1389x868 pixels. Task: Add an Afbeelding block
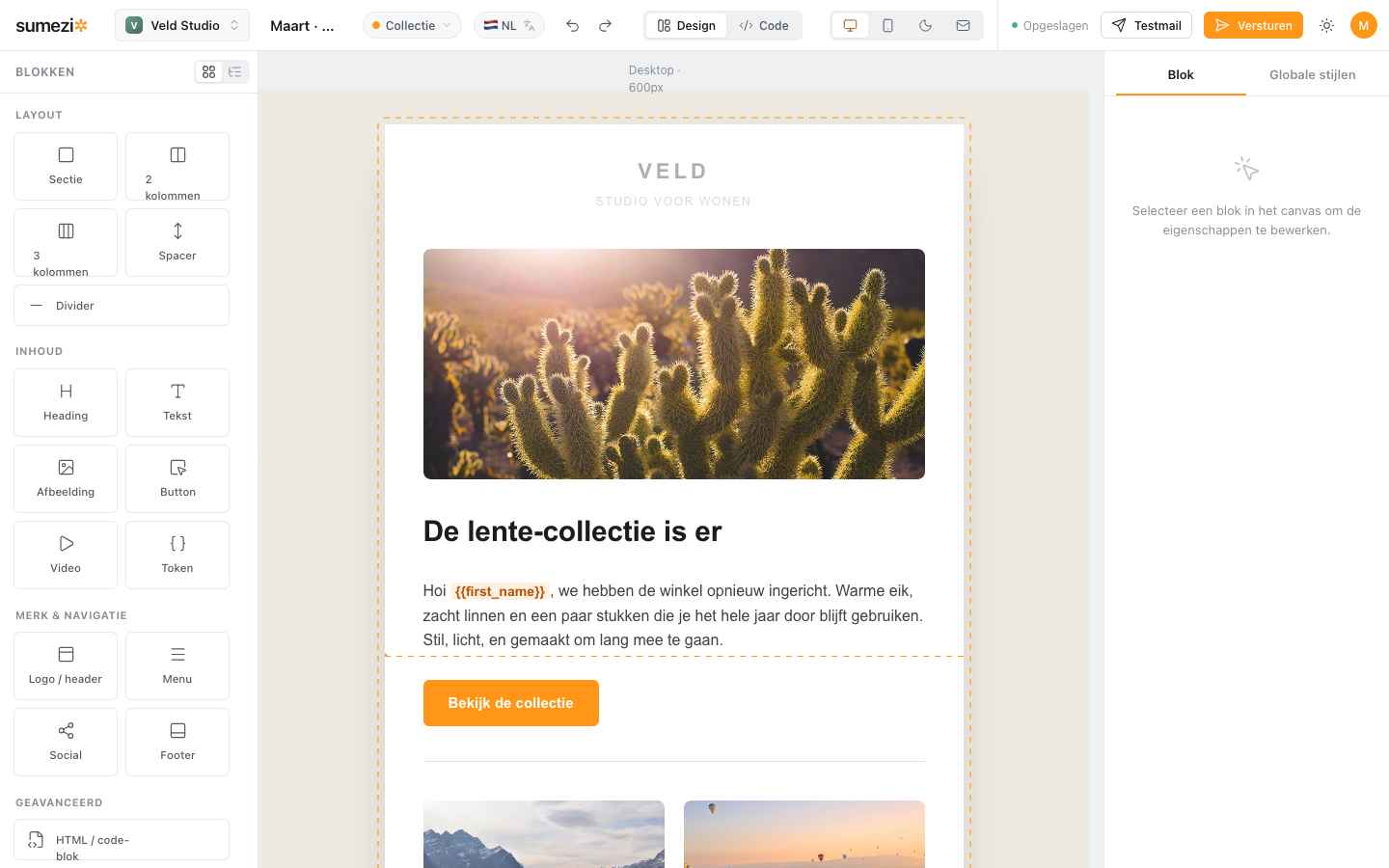tap(66, 478)
